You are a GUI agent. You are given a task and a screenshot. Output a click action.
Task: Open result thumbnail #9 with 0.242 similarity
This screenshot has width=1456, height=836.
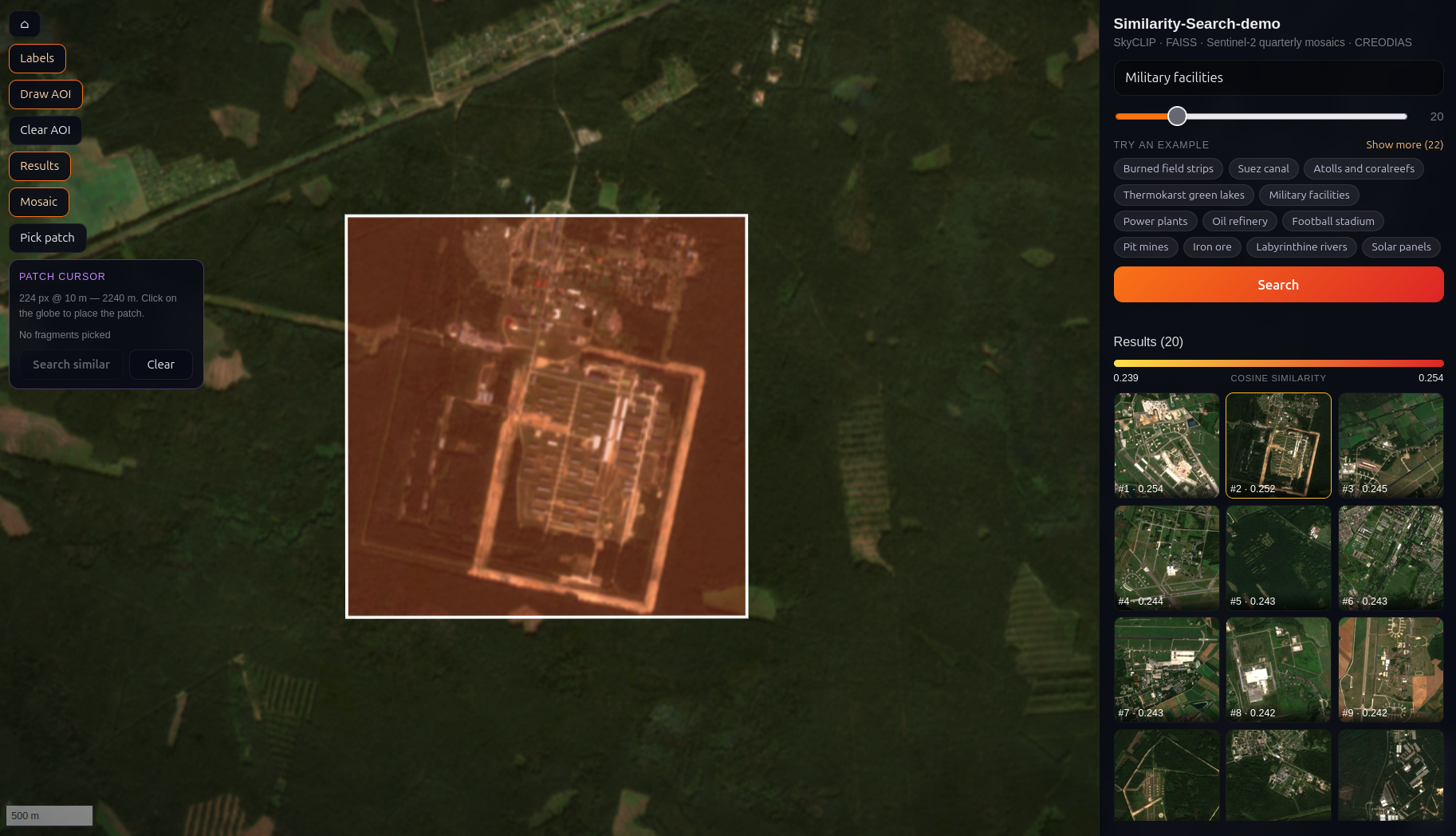1391,669
